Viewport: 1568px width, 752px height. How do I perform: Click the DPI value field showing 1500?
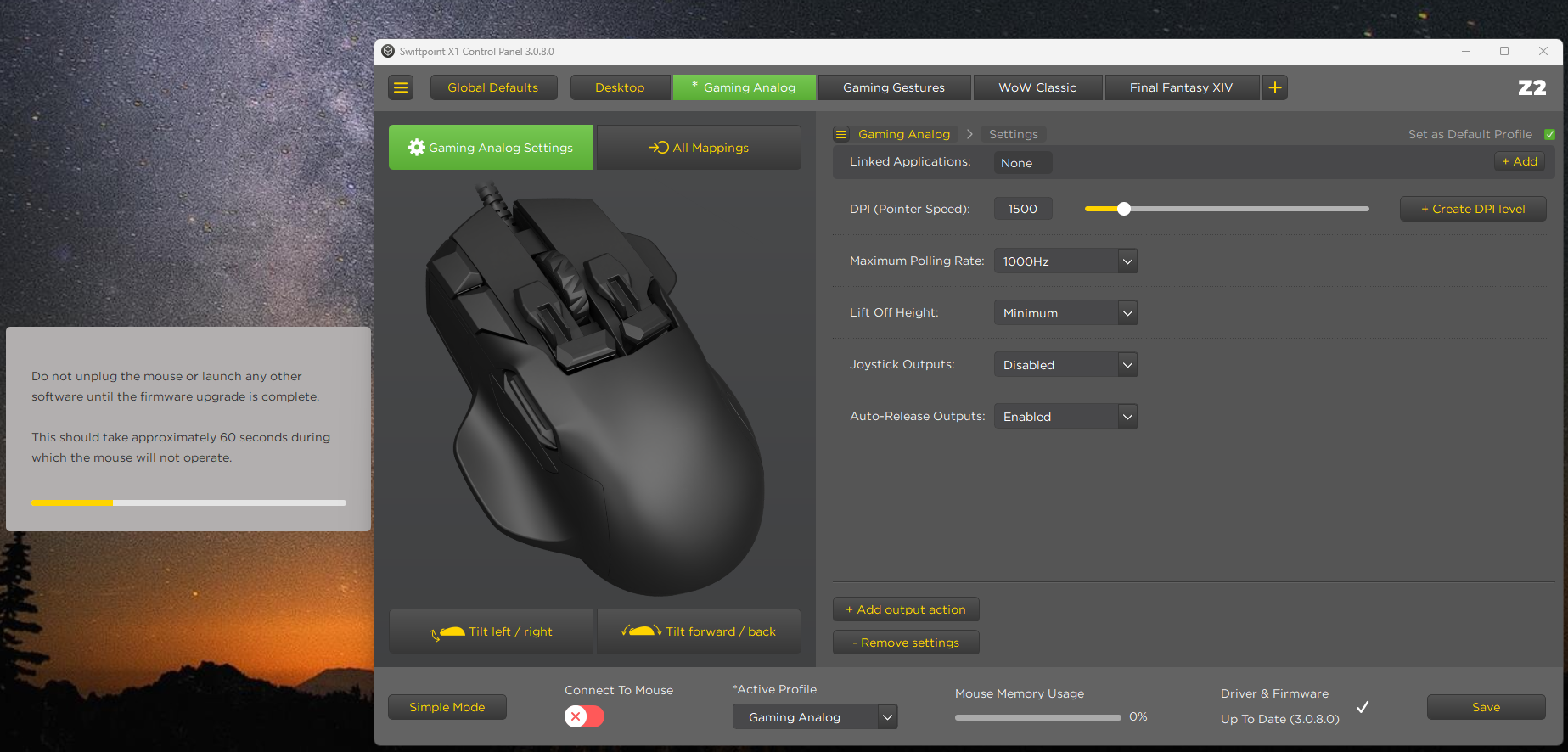[1023, 209]
